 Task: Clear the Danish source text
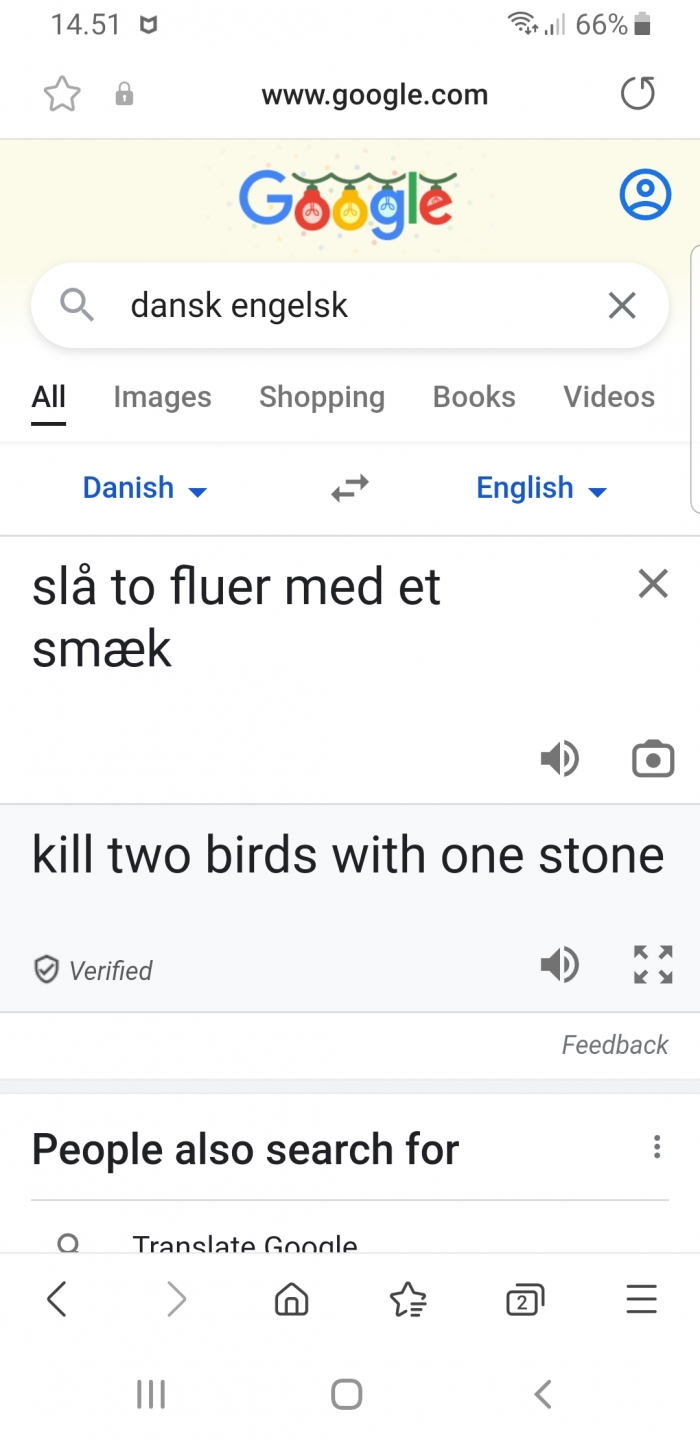pyautogui.click(x=653, y=584)
